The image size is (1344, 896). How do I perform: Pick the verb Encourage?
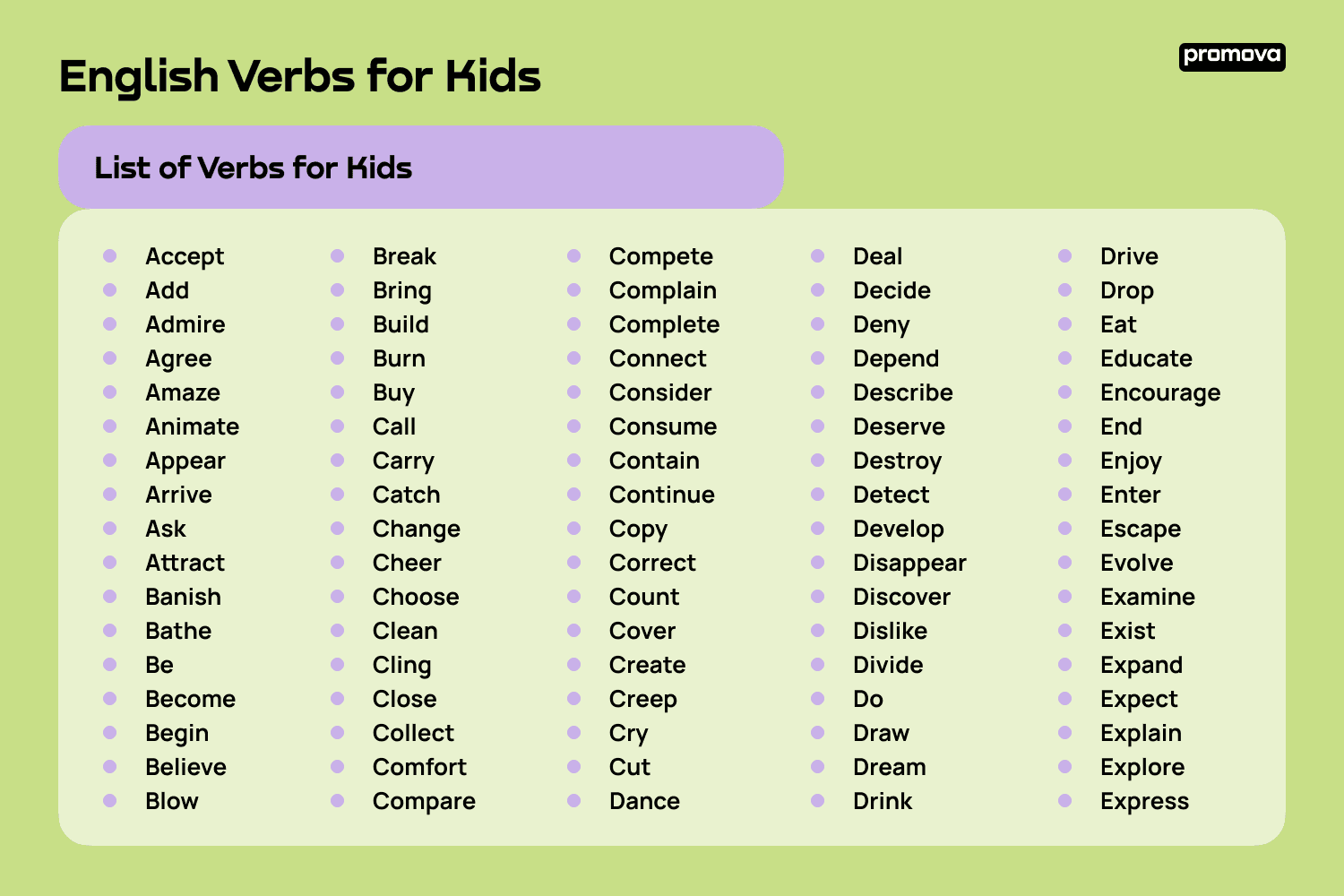pos(1160,392)
